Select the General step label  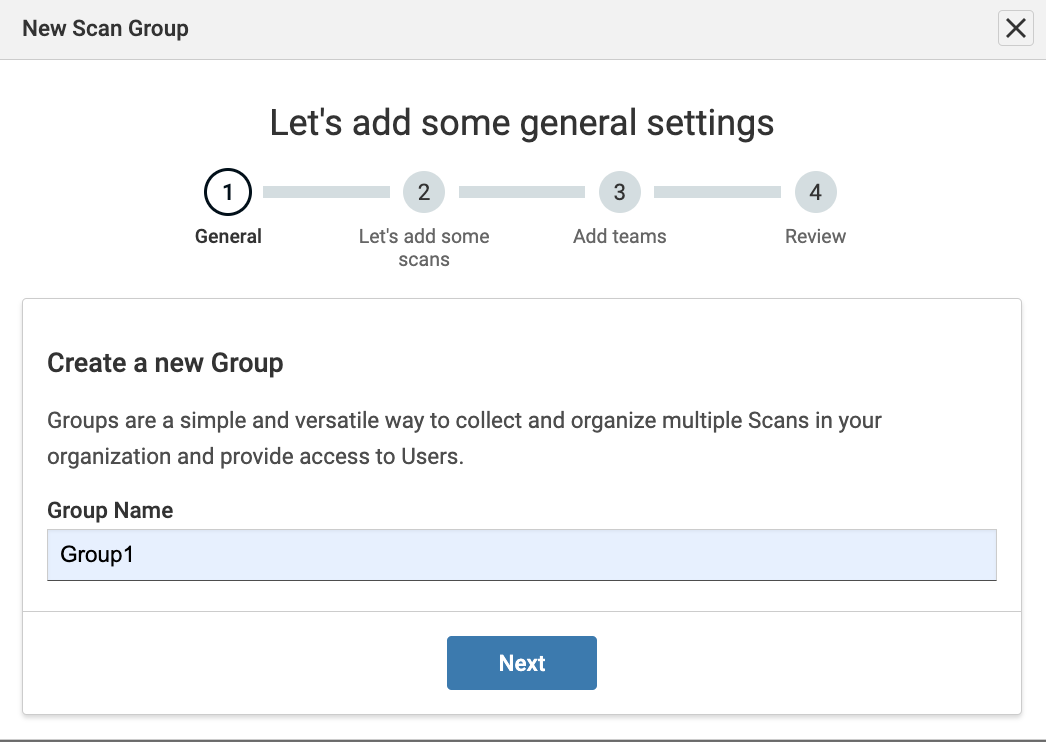[228, 237]
